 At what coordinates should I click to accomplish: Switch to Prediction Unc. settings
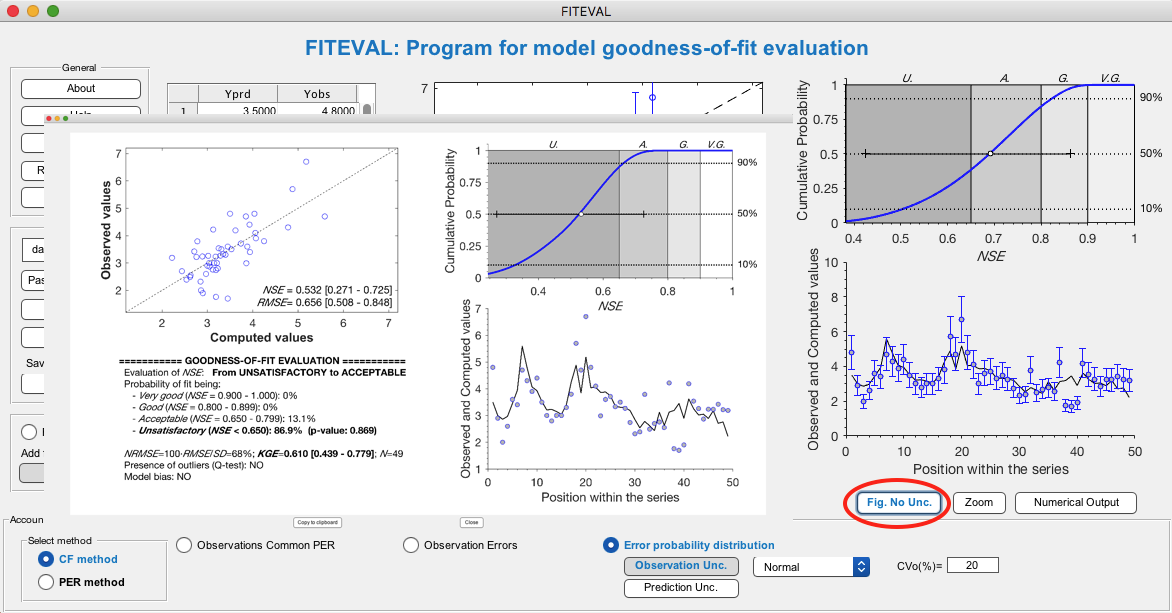tap(680, 588)
